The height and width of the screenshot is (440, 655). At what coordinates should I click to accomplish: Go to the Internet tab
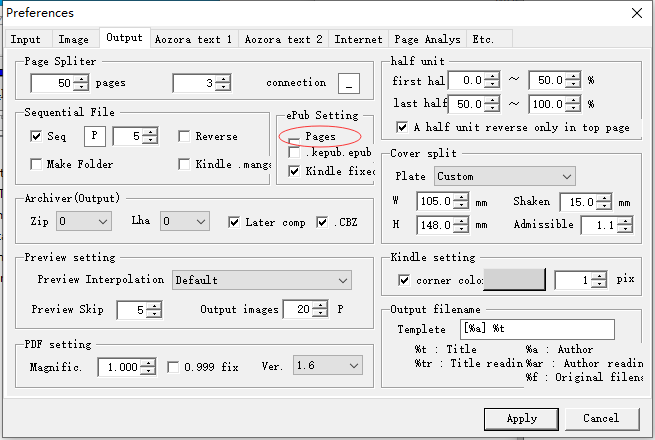click(358, 39)
